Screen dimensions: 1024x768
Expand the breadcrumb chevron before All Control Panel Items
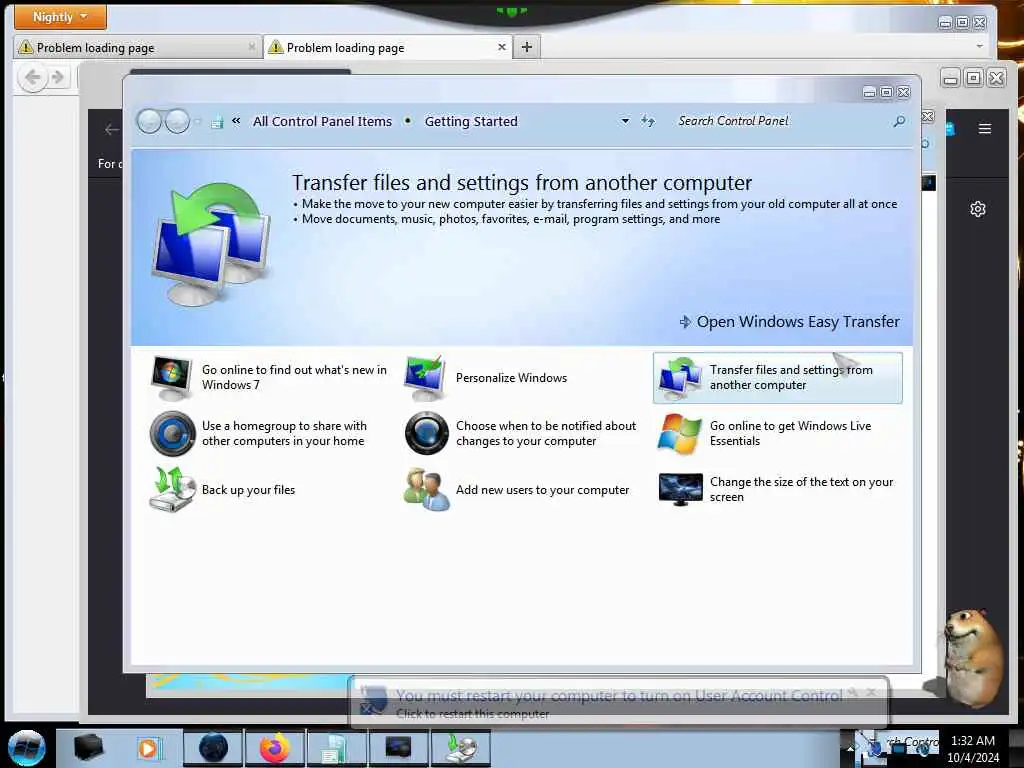point(236,121)
